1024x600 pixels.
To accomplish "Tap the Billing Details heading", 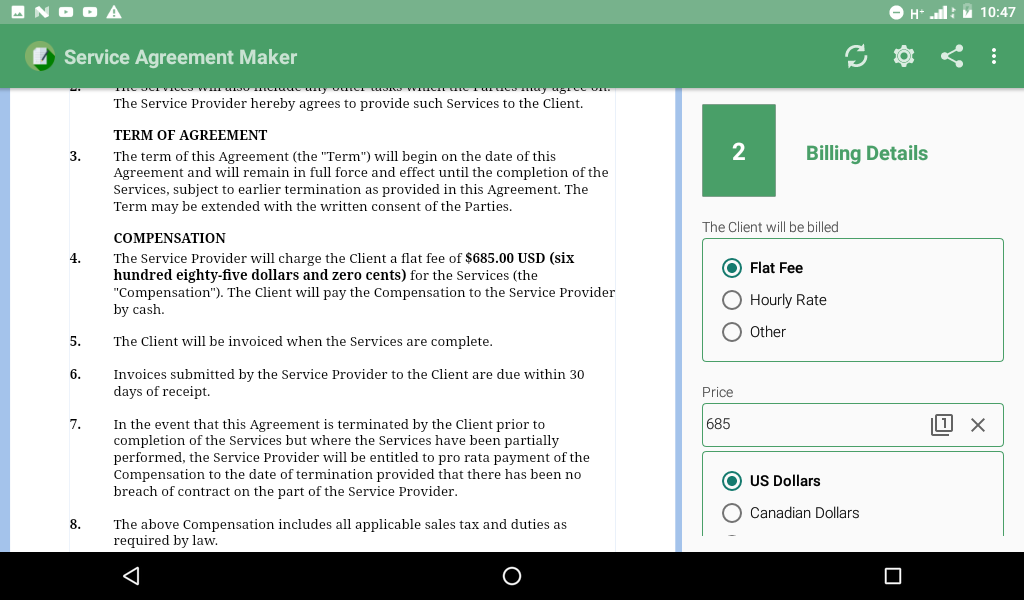I will point(867,153).
